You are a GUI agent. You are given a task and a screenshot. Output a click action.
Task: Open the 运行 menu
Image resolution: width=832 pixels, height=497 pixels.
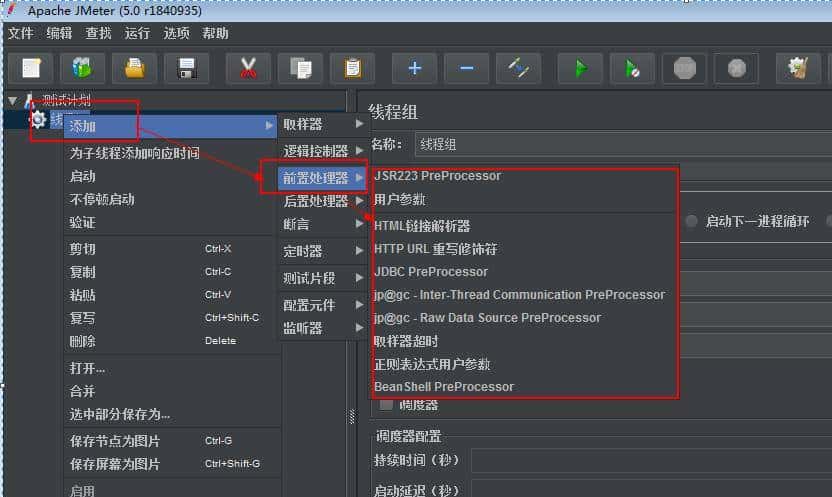pyautogui.click(x=137, y=33)
